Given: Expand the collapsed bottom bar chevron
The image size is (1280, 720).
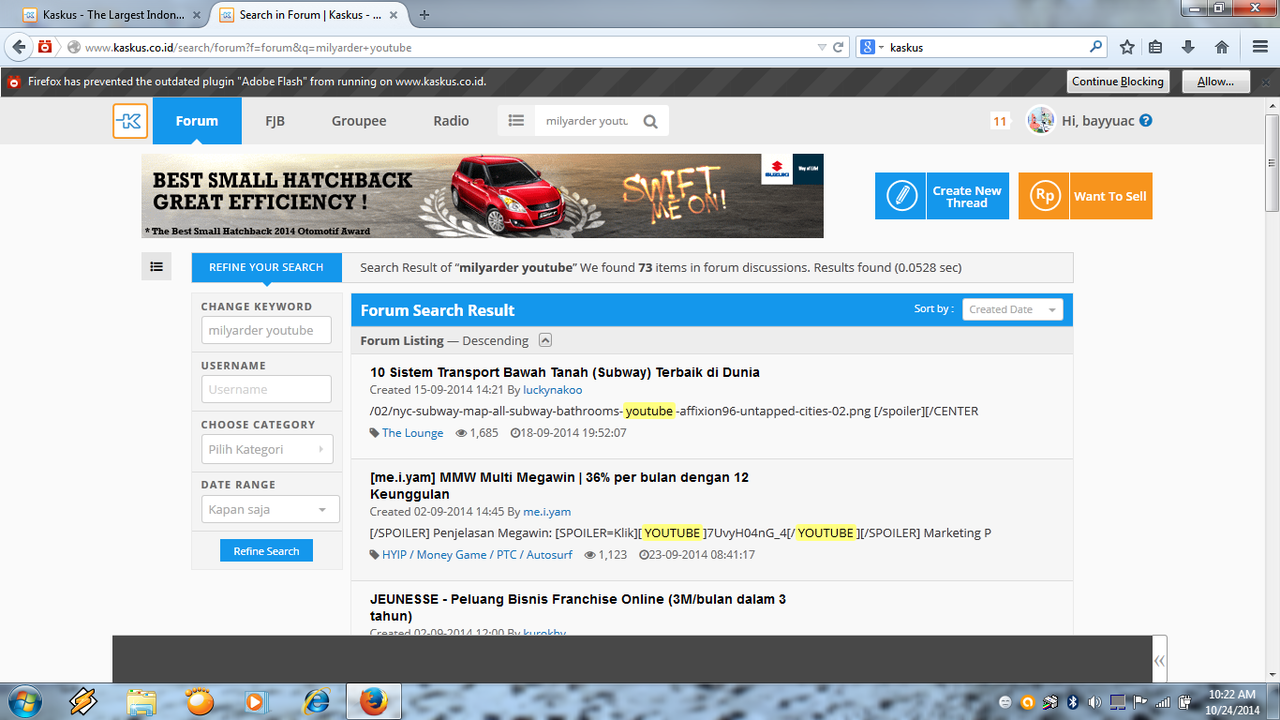Looking at the screenshot, I should click(x=1159, y=660).
